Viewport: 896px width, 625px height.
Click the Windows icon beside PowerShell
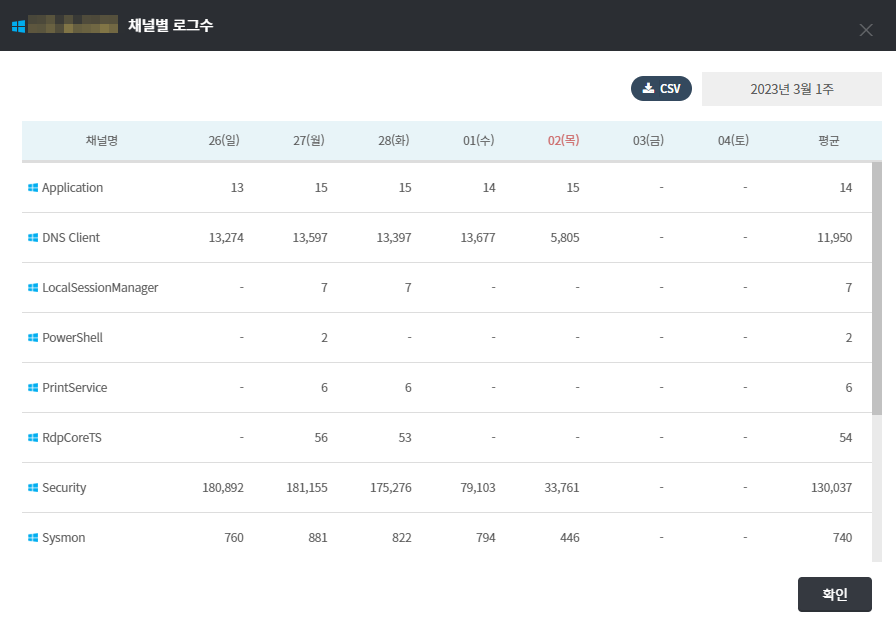point(33,338)
